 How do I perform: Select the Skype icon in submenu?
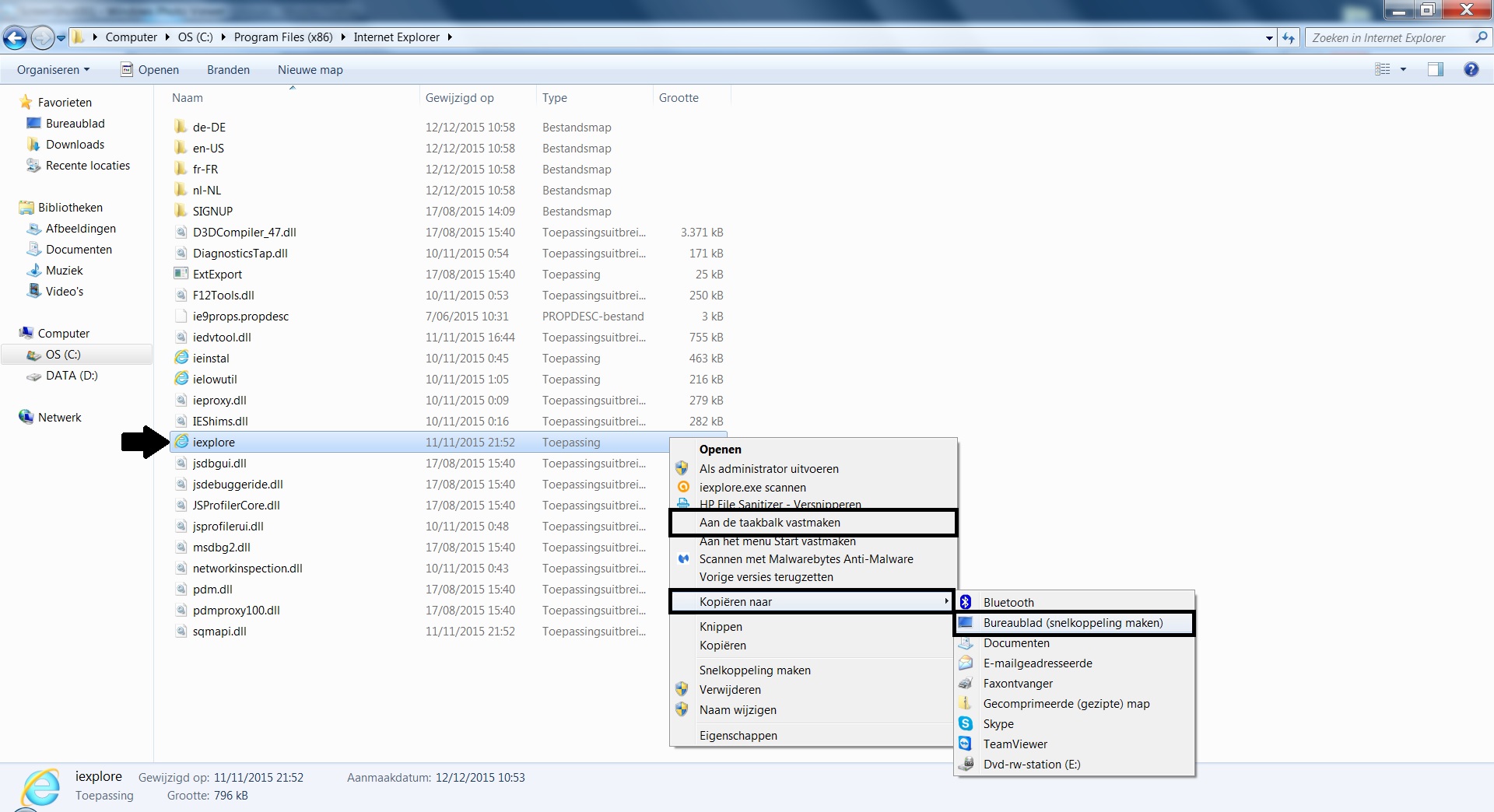[x=966, y=723]
